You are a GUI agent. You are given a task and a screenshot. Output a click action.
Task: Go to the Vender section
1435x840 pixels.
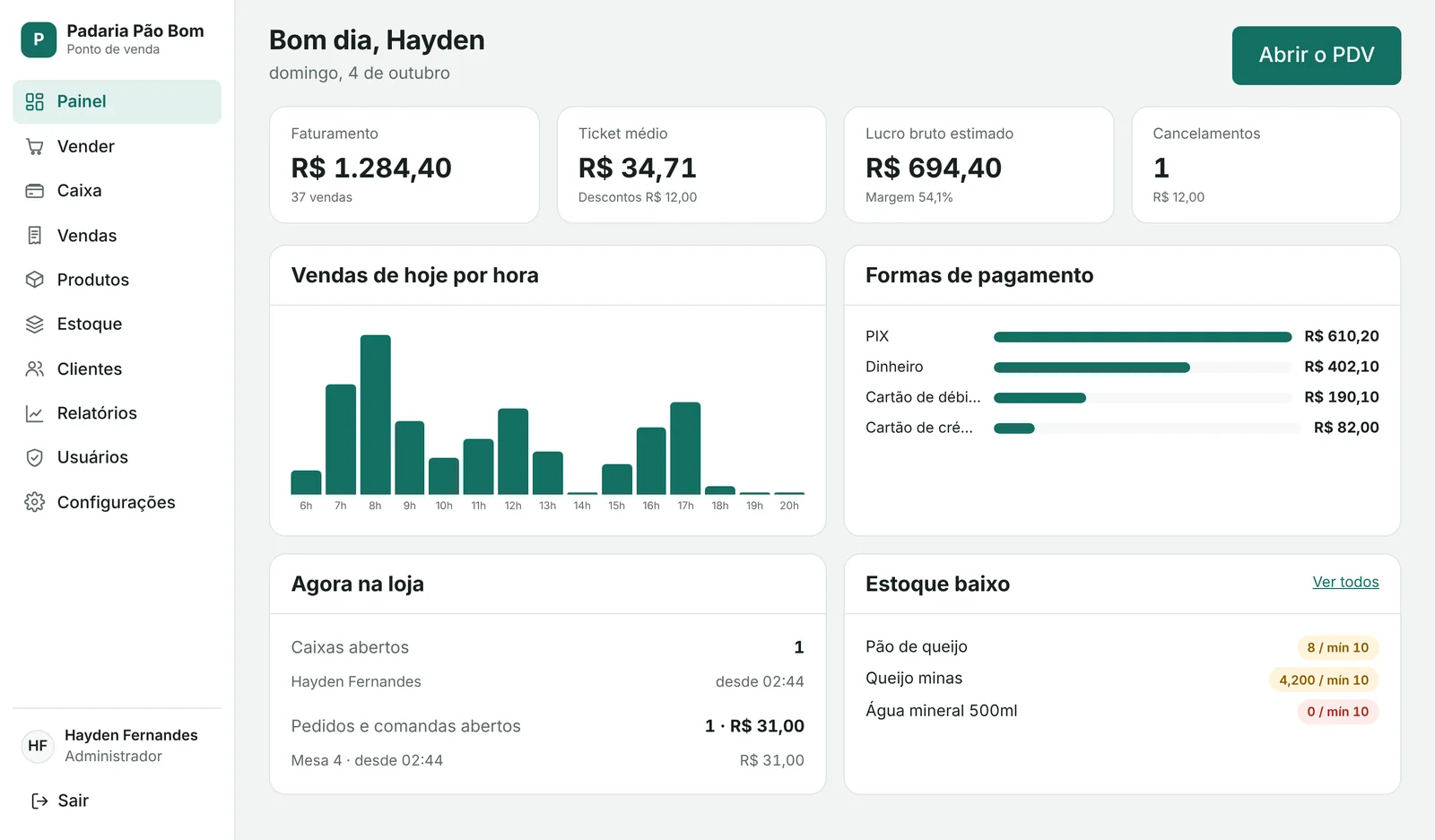(117, 146)
